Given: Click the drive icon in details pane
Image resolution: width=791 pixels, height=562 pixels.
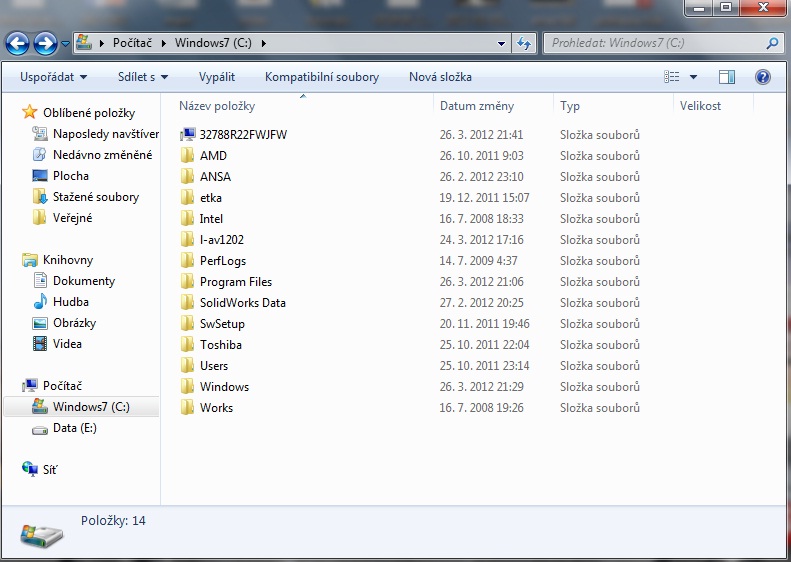Looking at the screenshot, I should pyautogui.click(x=41, y=535).
